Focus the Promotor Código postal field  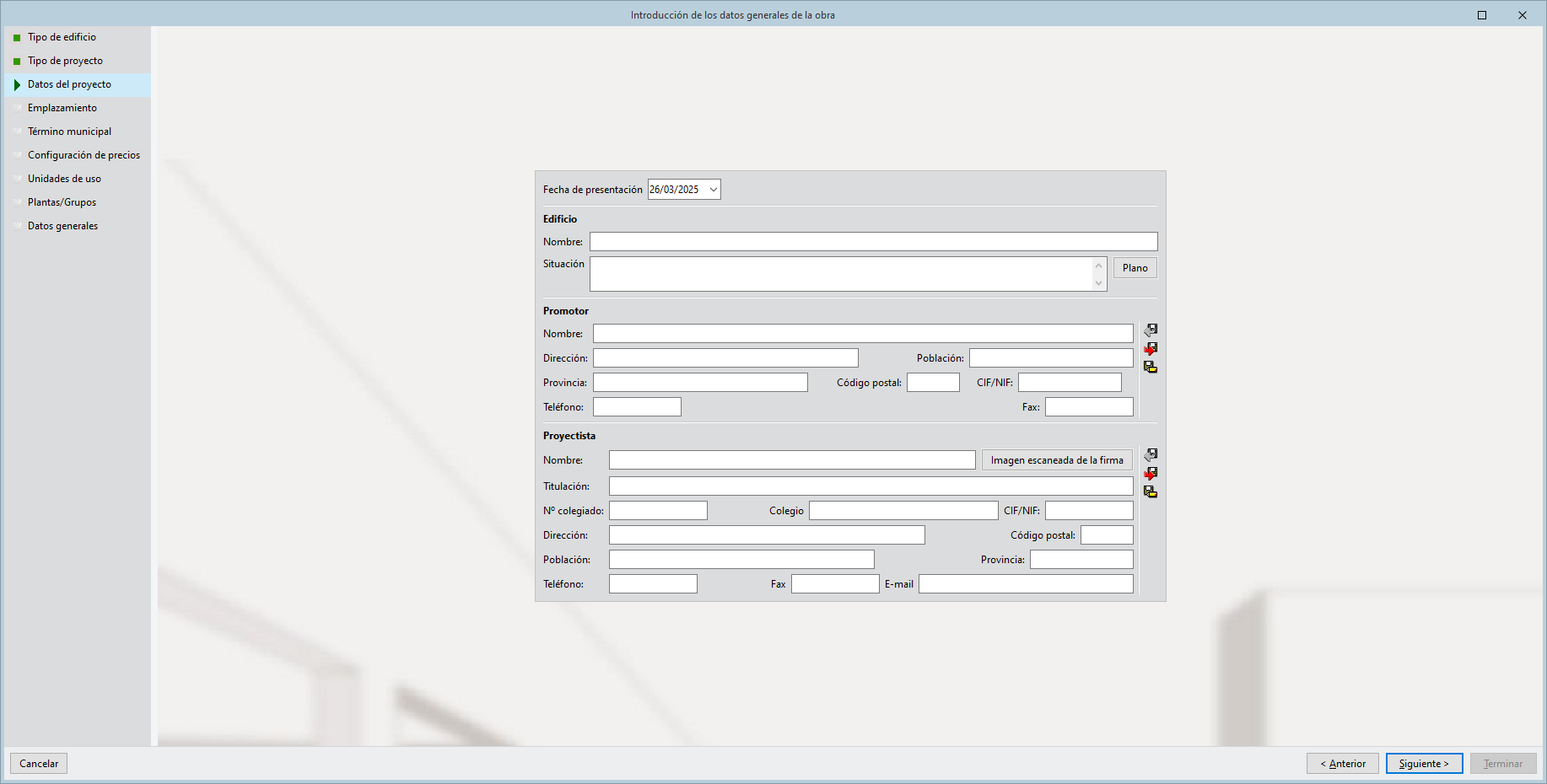point(933,383)
